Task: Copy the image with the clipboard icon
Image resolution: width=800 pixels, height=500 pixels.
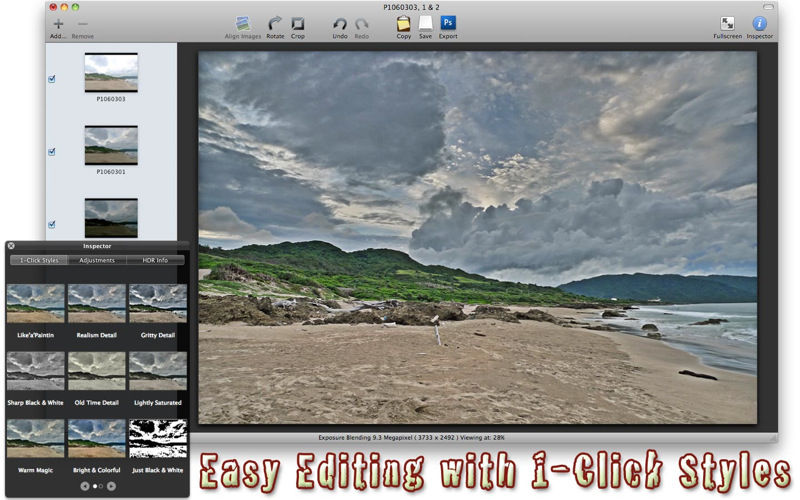Action: [404, 23]
